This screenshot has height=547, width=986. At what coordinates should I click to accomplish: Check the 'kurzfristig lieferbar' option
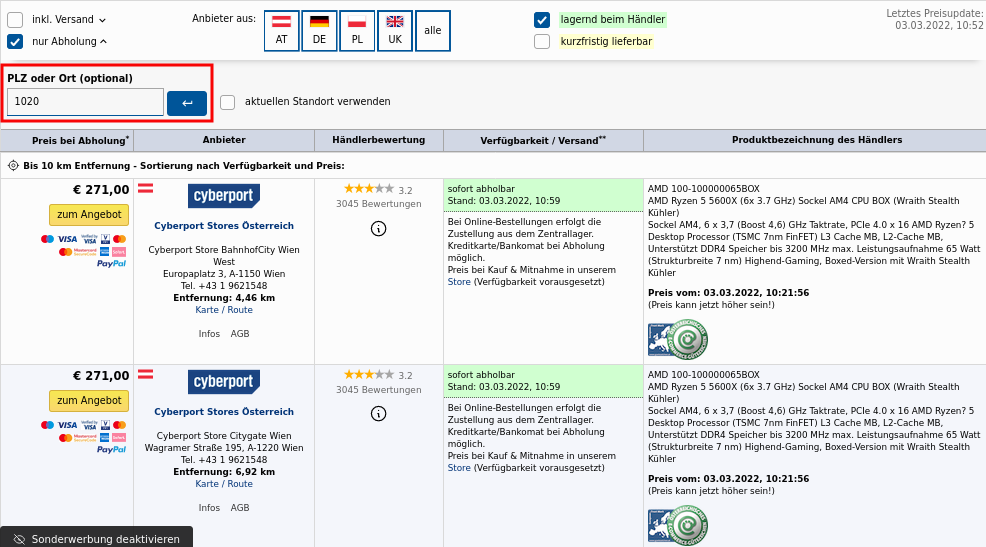coord(542,42)
